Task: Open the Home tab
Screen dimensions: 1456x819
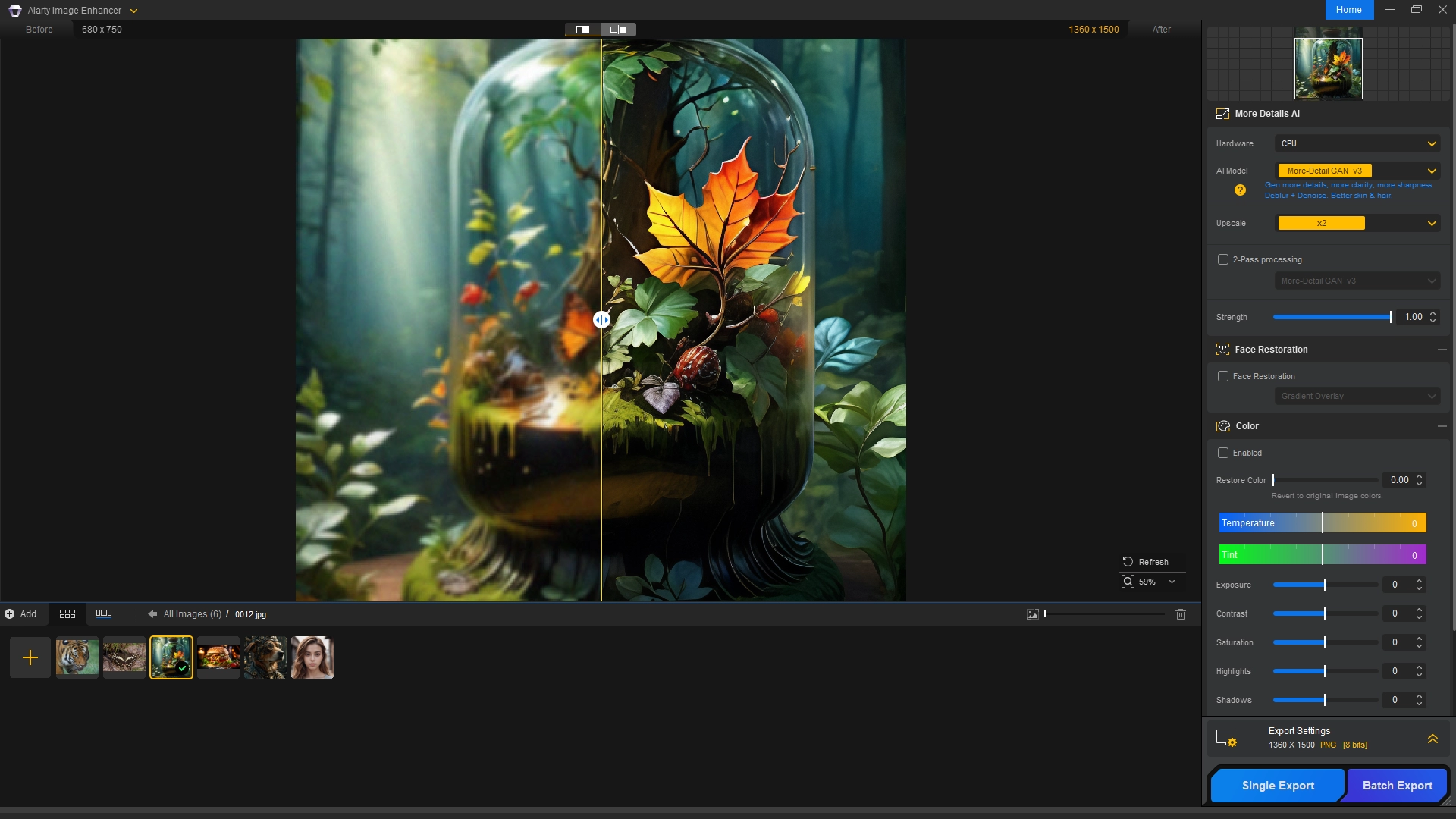Action: [x=1348, y=10]
